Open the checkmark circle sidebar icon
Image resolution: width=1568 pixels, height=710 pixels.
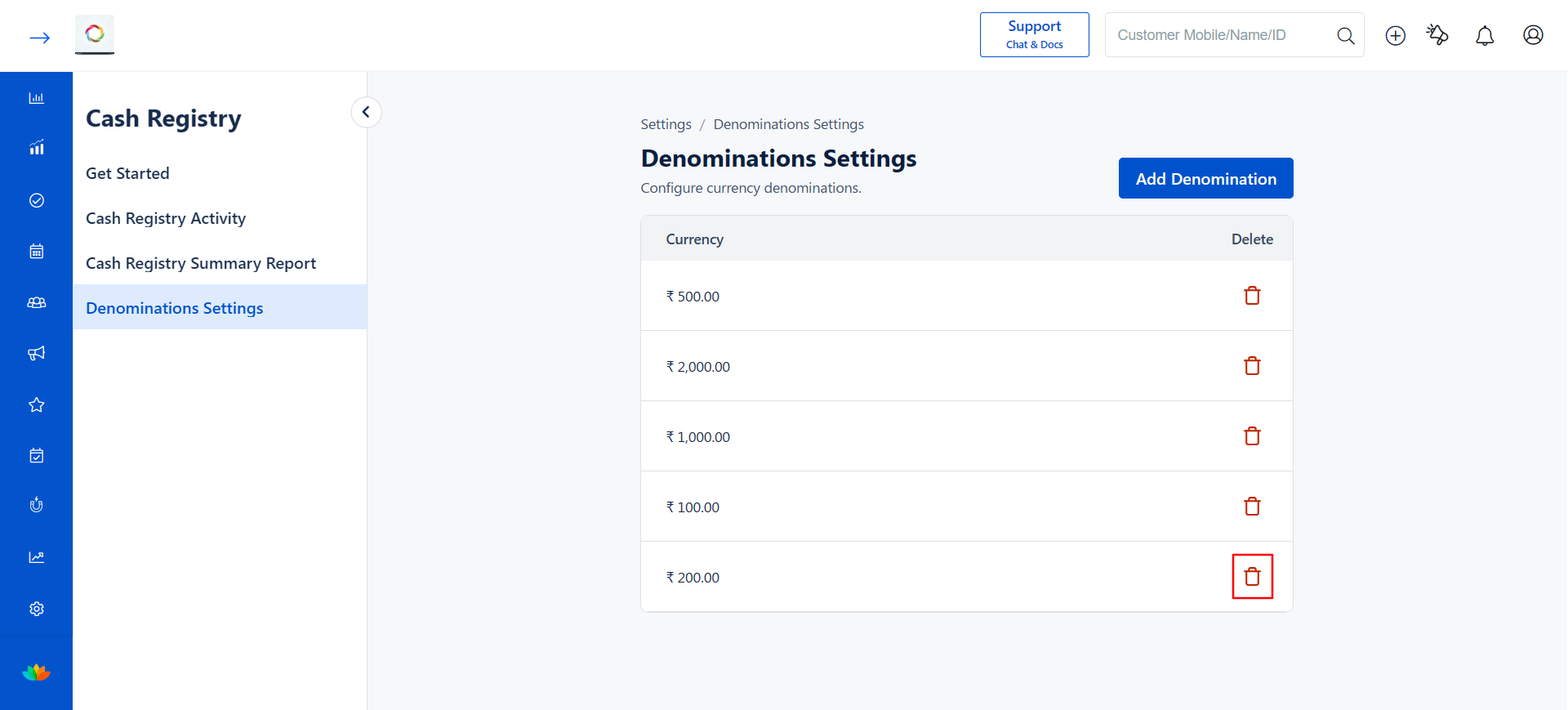click(x=37, y=200)
